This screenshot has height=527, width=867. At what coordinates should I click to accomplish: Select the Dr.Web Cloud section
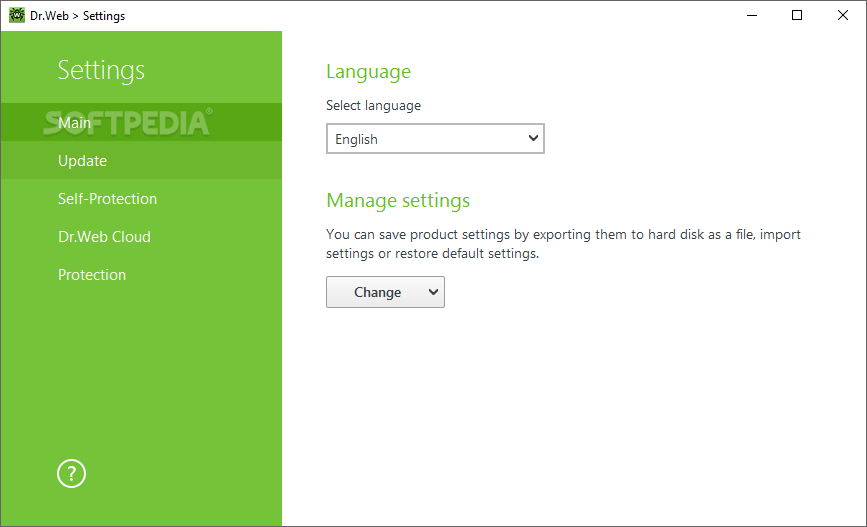pos(141,237)
